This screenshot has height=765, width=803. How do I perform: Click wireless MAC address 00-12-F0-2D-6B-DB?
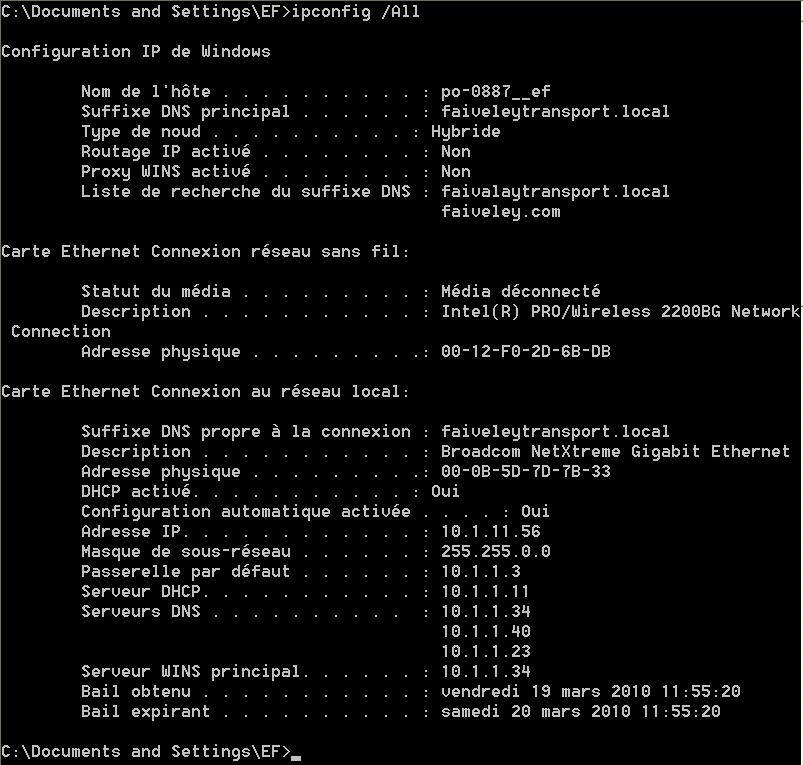(x=526, y=352)
